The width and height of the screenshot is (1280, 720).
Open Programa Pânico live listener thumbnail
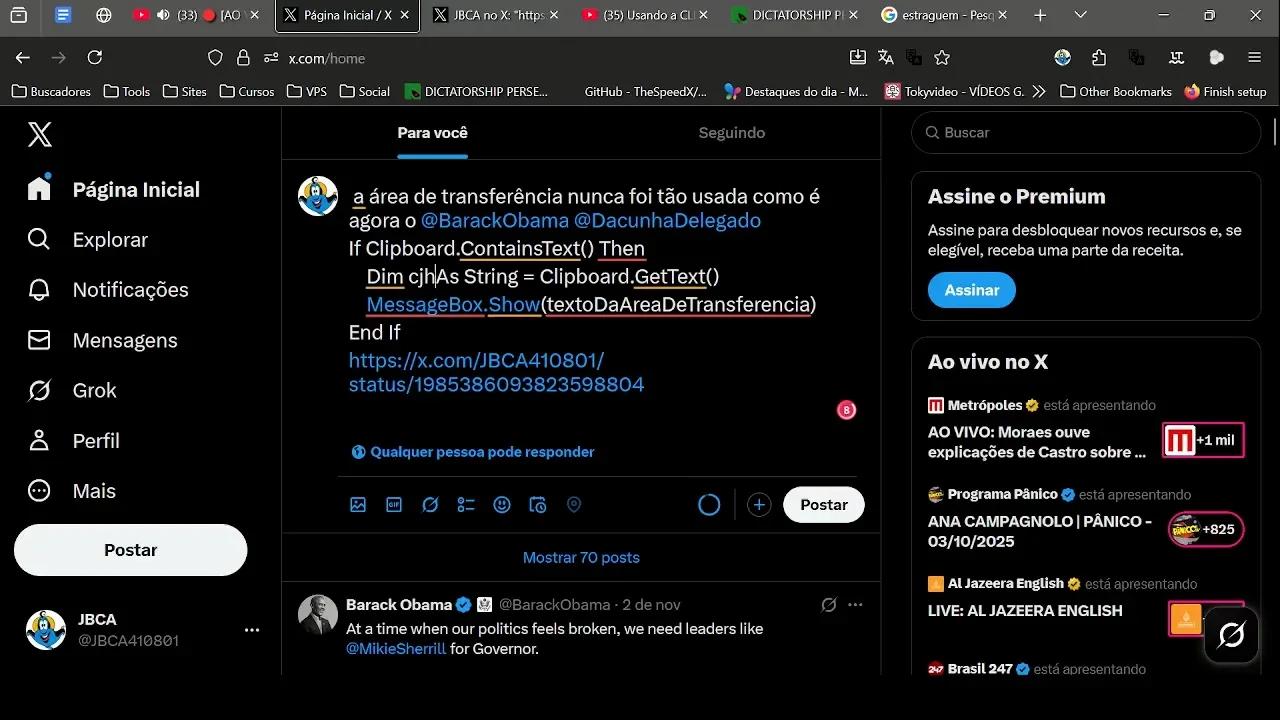1205,530
